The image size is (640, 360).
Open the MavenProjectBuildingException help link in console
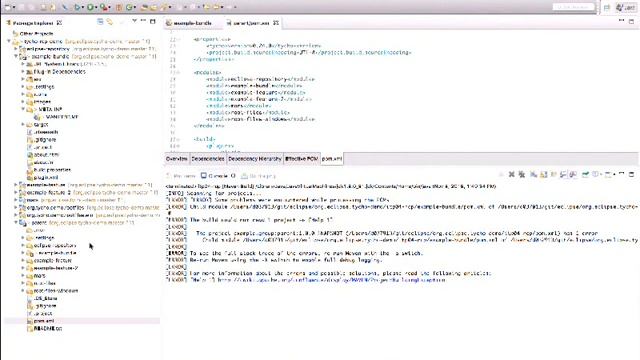[331, 280]
